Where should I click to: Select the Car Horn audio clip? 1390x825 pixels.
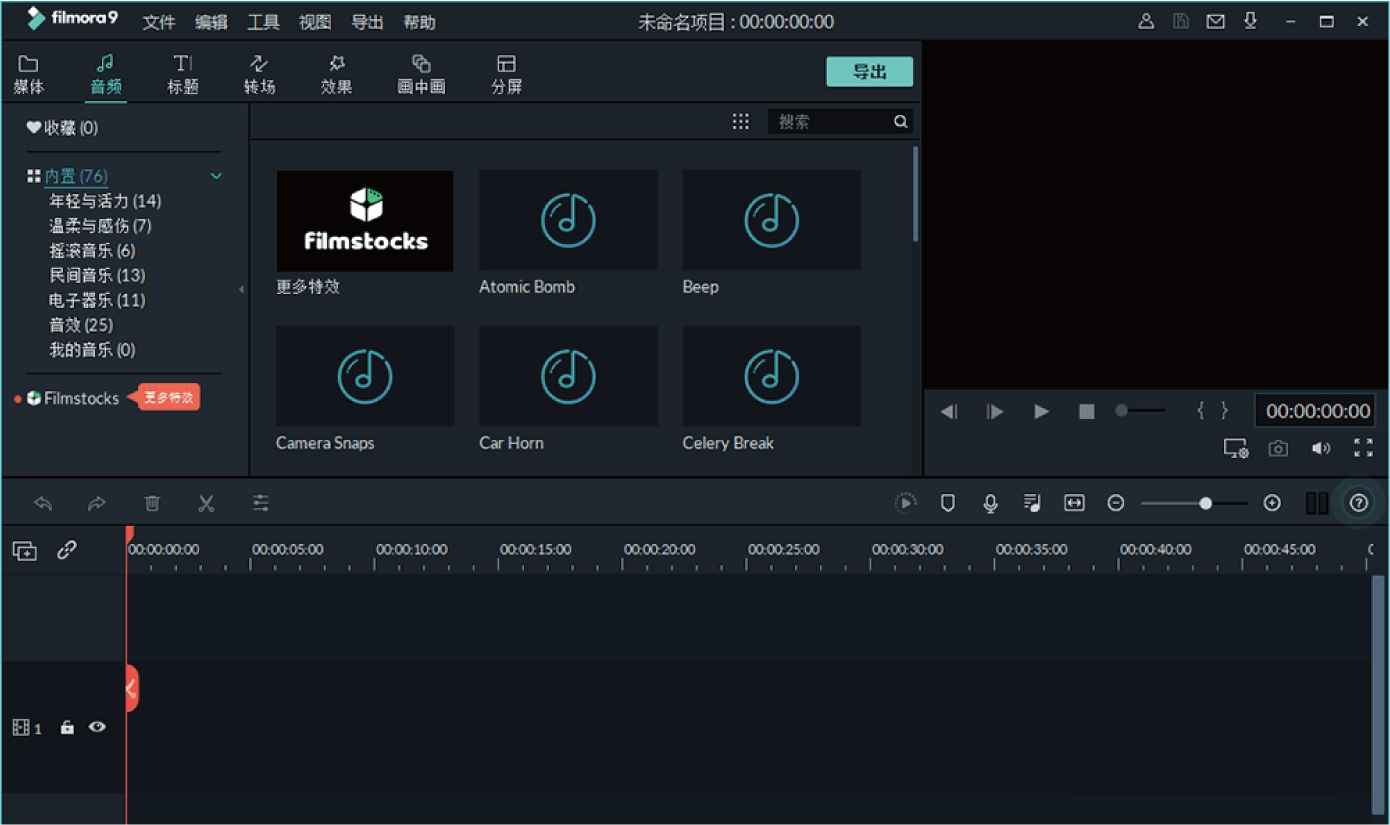568,376
